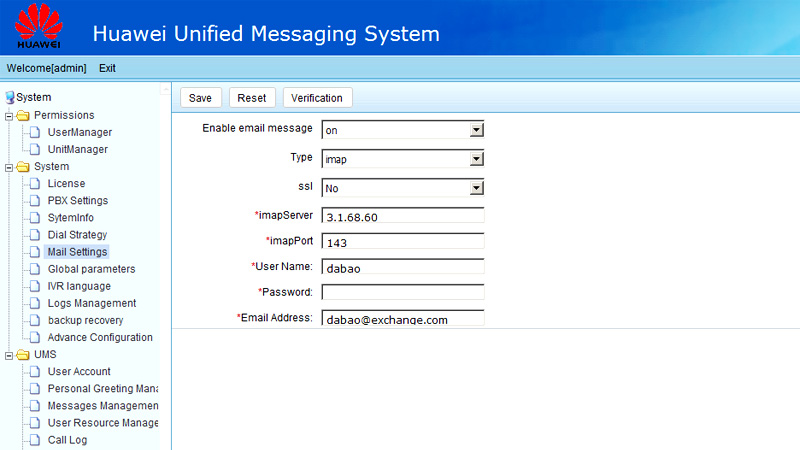
Task: Click the Reset button
Action: coord(252,97)
